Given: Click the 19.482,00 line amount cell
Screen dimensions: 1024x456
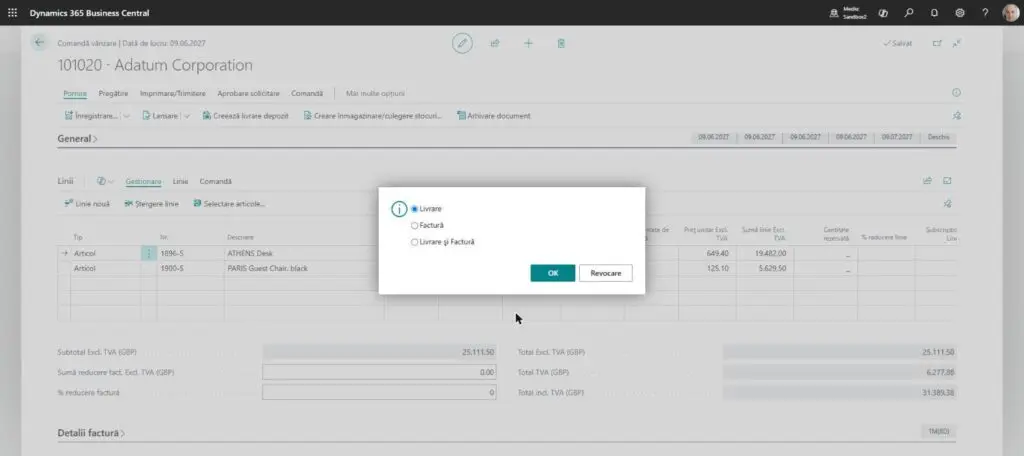Looking at the screenshot, I should click(x=765, y=253).
